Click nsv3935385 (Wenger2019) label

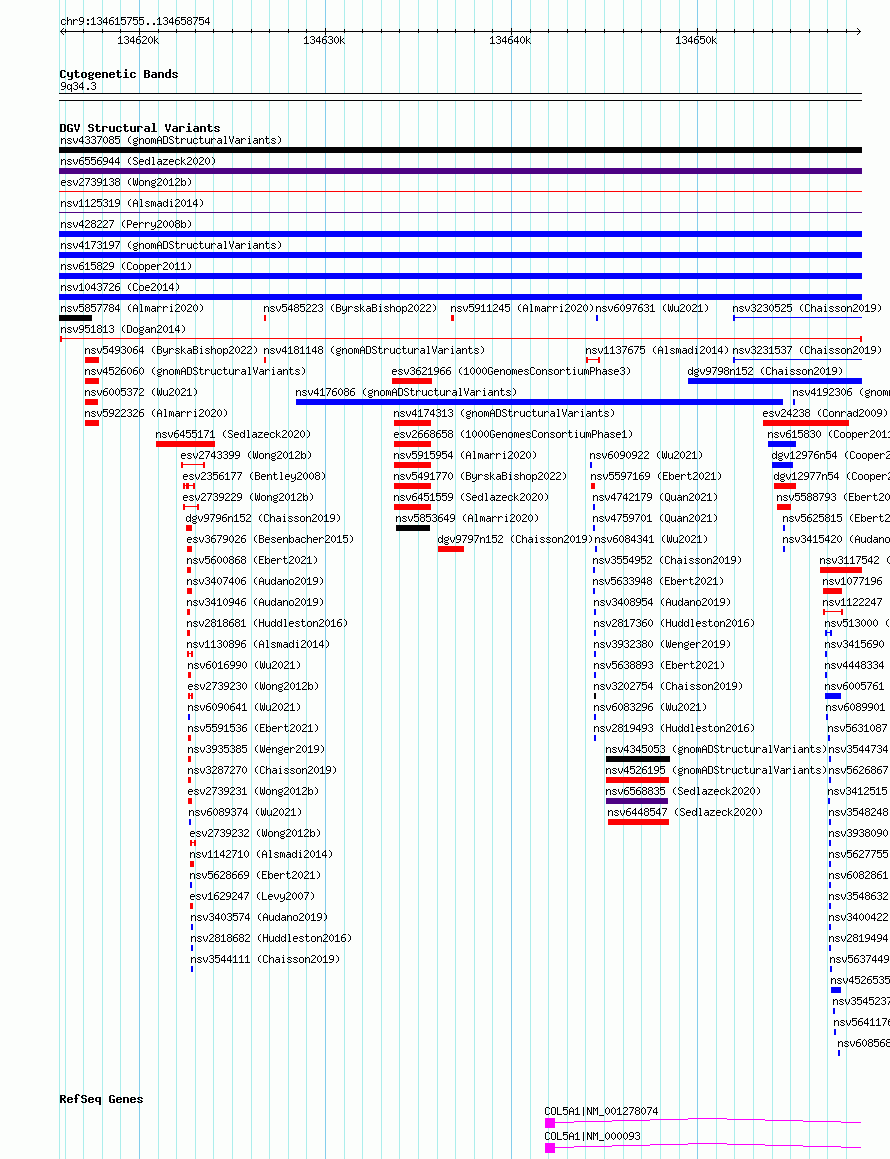(x=257, y=749)
